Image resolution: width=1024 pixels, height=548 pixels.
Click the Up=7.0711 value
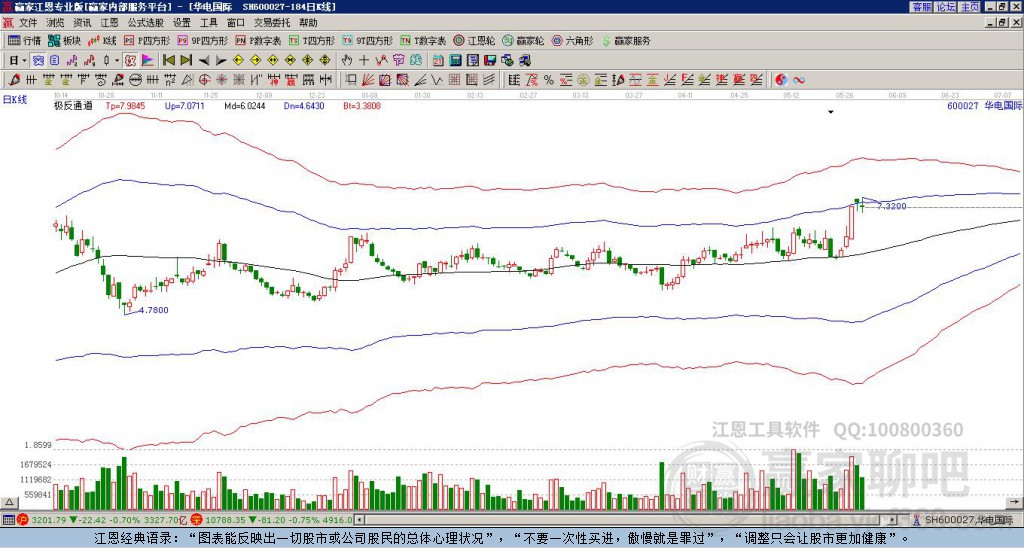click(x=184, y=105)
